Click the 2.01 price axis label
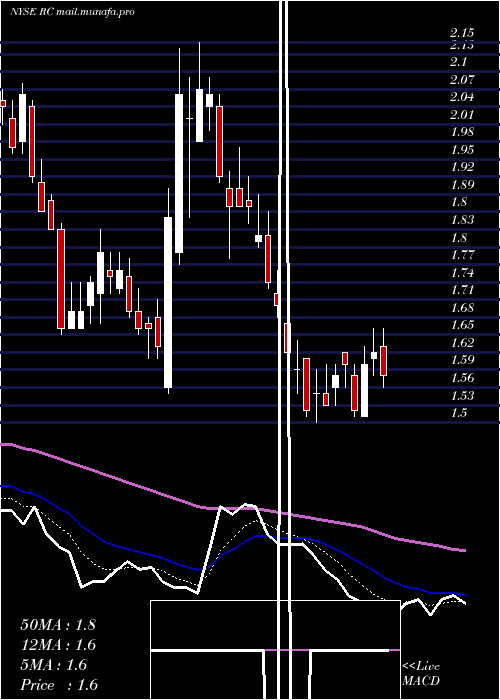Viewport: 500px width, 700px height. 462,115
